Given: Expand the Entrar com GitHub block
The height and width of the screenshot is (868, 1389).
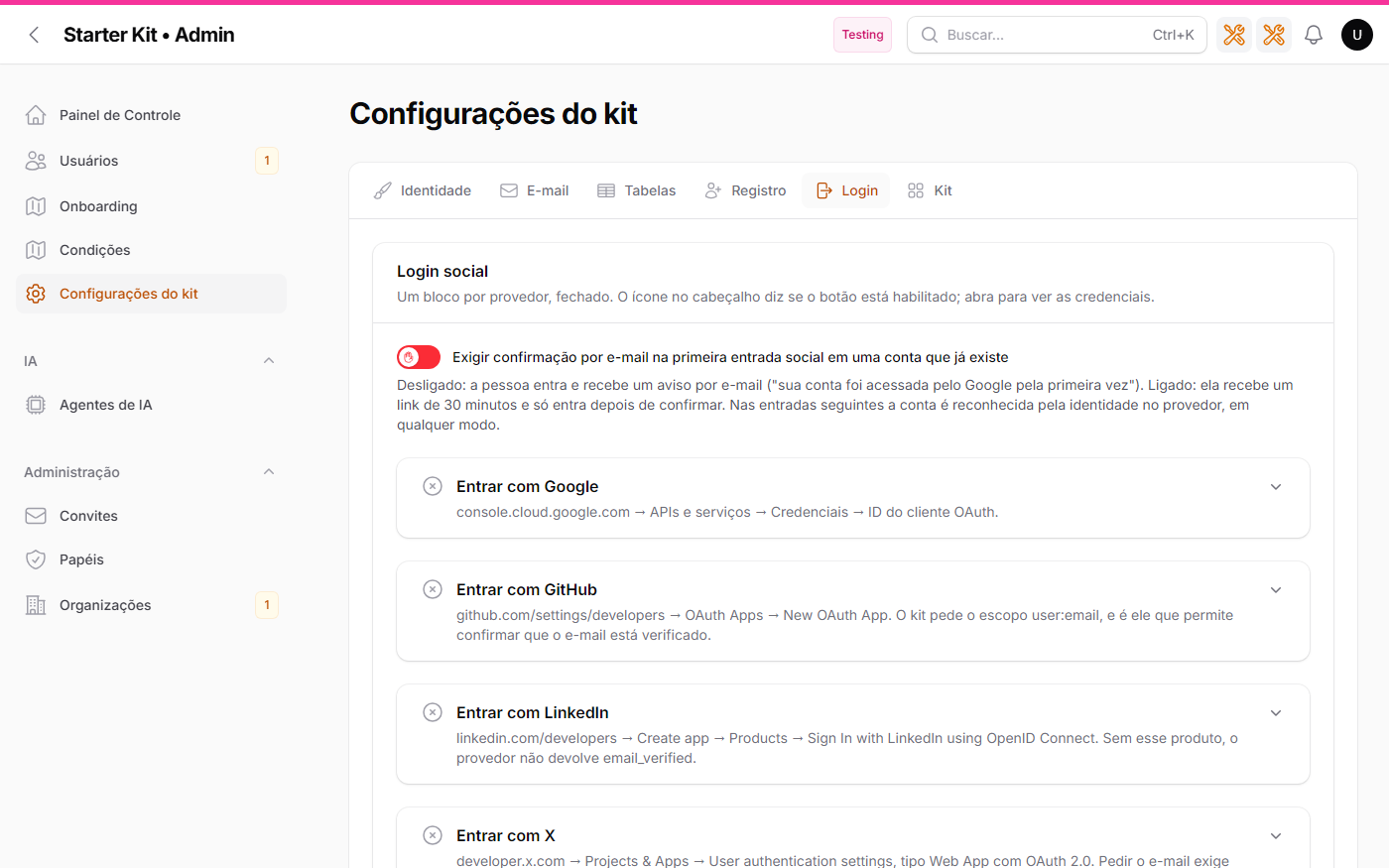Looking at the screenshot, I should pyautogui.click(x=1276, y=589).
